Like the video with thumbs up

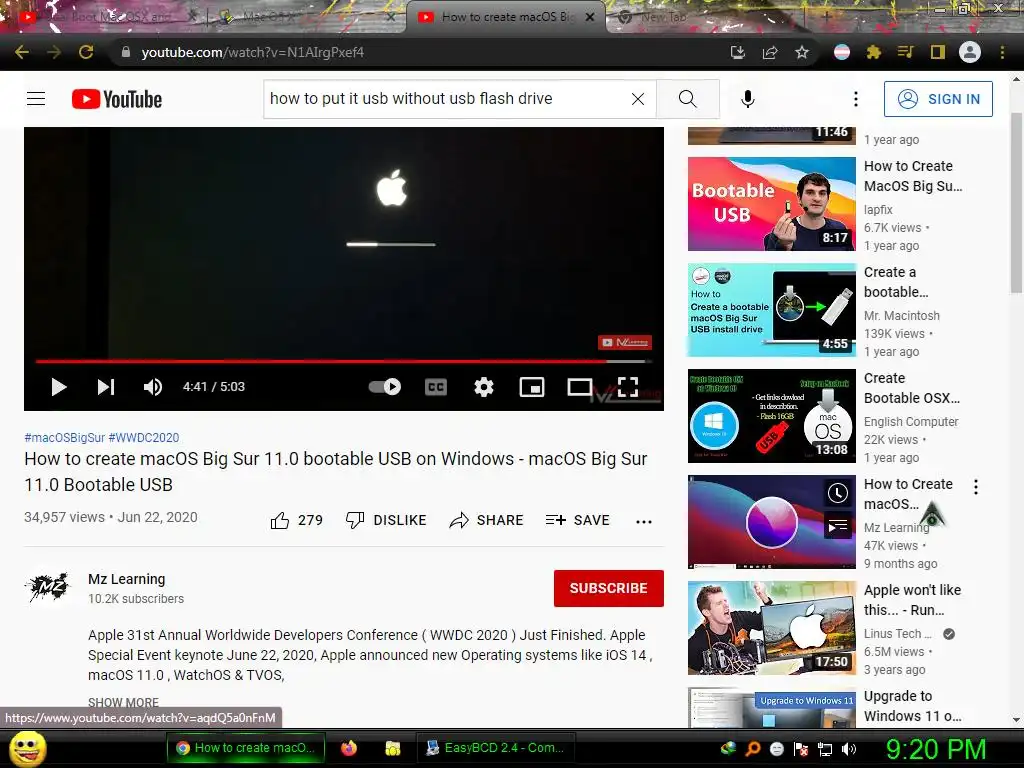(296, 520)
